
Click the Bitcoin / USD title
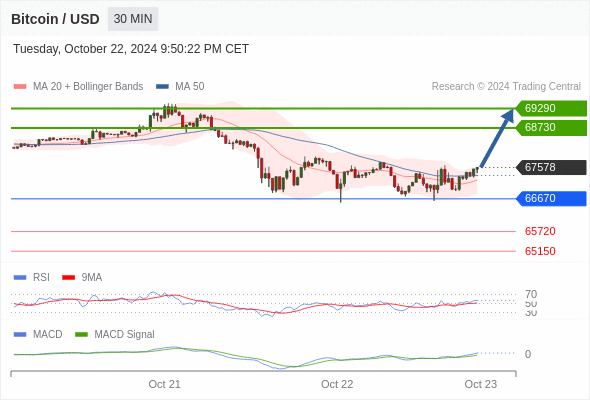[55, 19]
